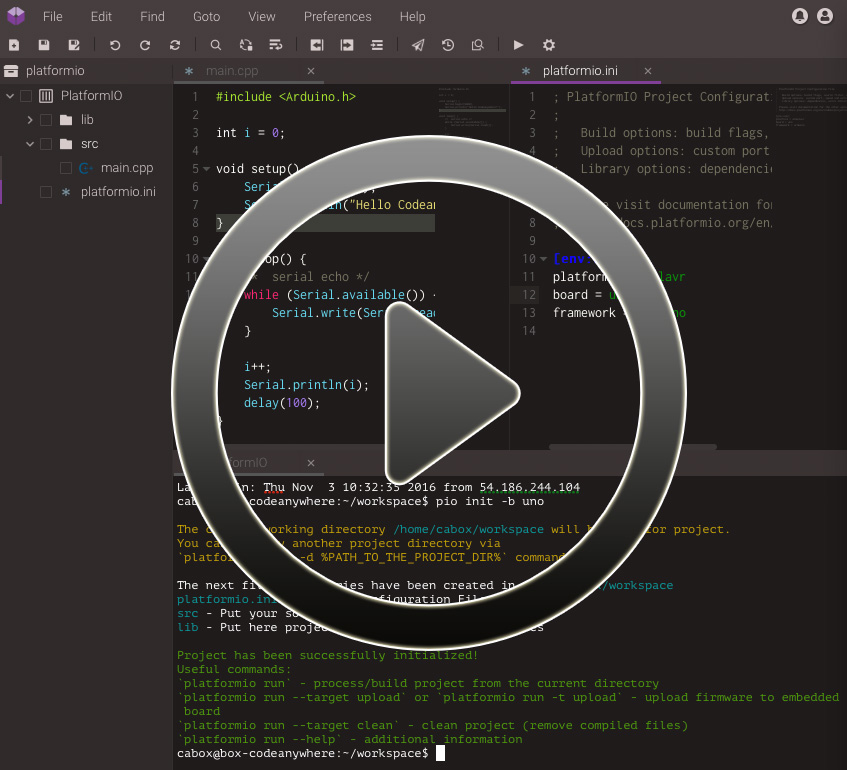Screen dimensions: 847x770
Task: Open the Find menu
Action: tap(152, 17)
